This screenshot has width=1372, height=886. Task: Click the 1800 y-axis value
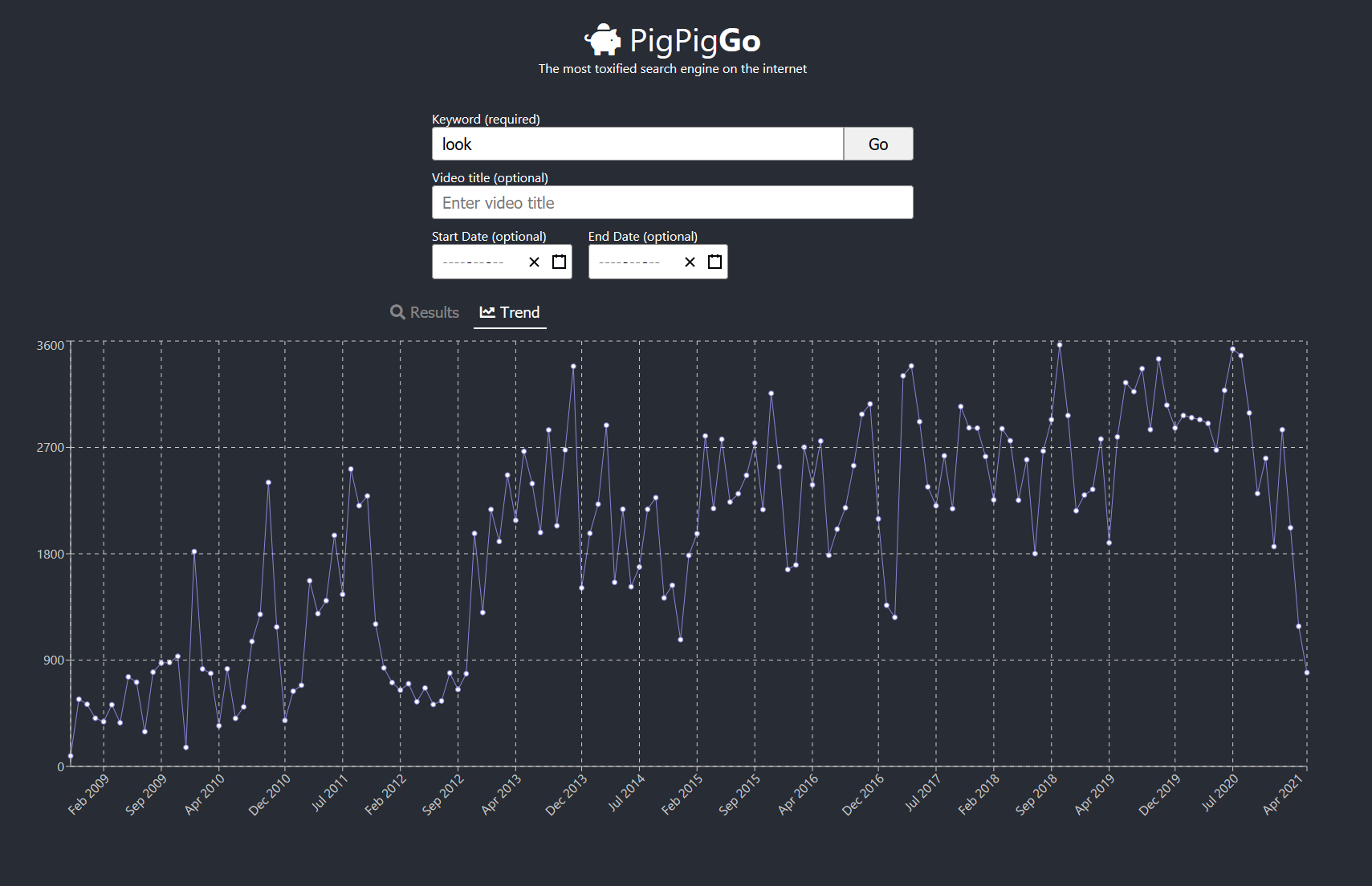click(x=50, y=554)
